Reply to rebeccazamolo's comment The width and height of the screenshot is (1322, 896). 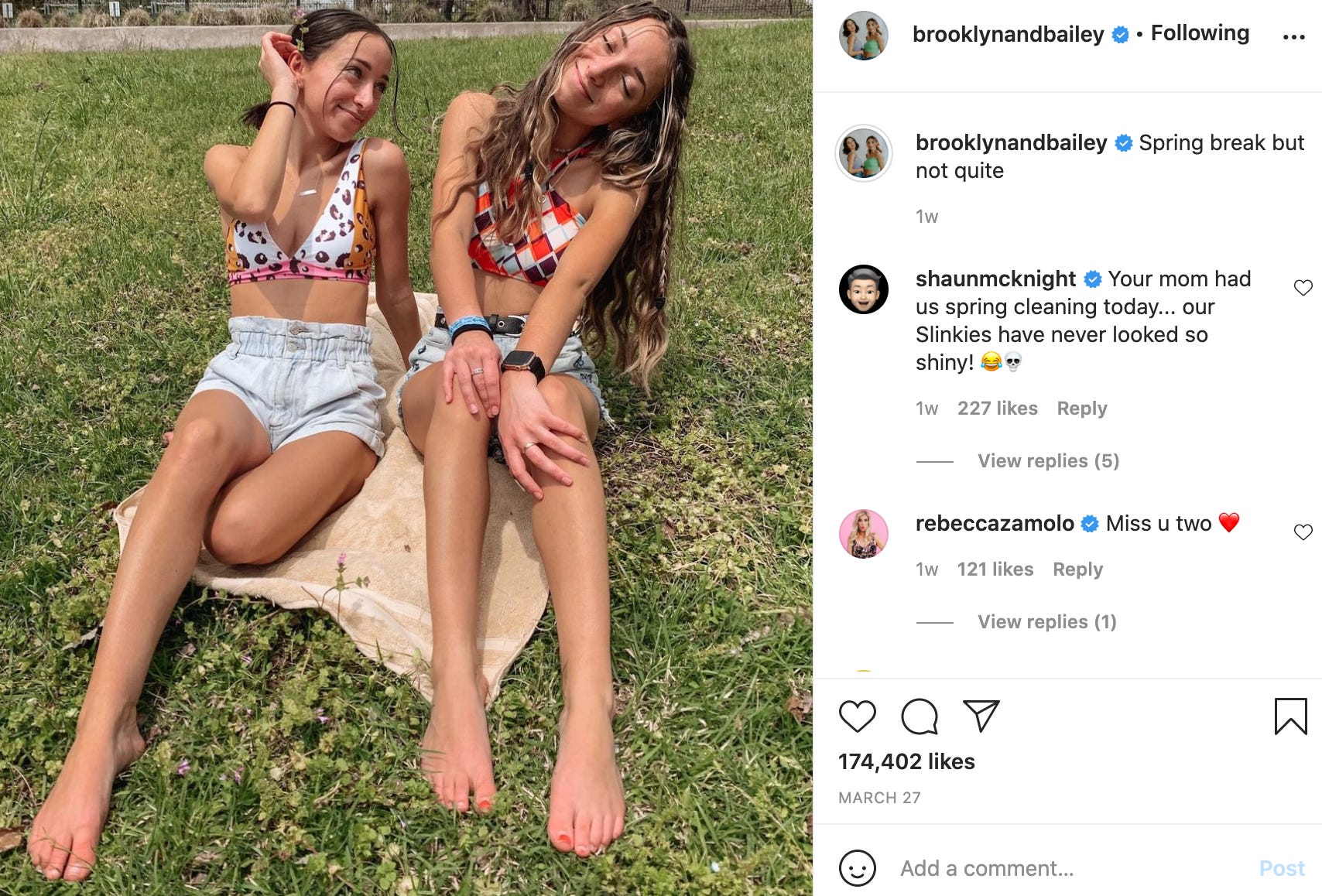(x=1077, y=569)
